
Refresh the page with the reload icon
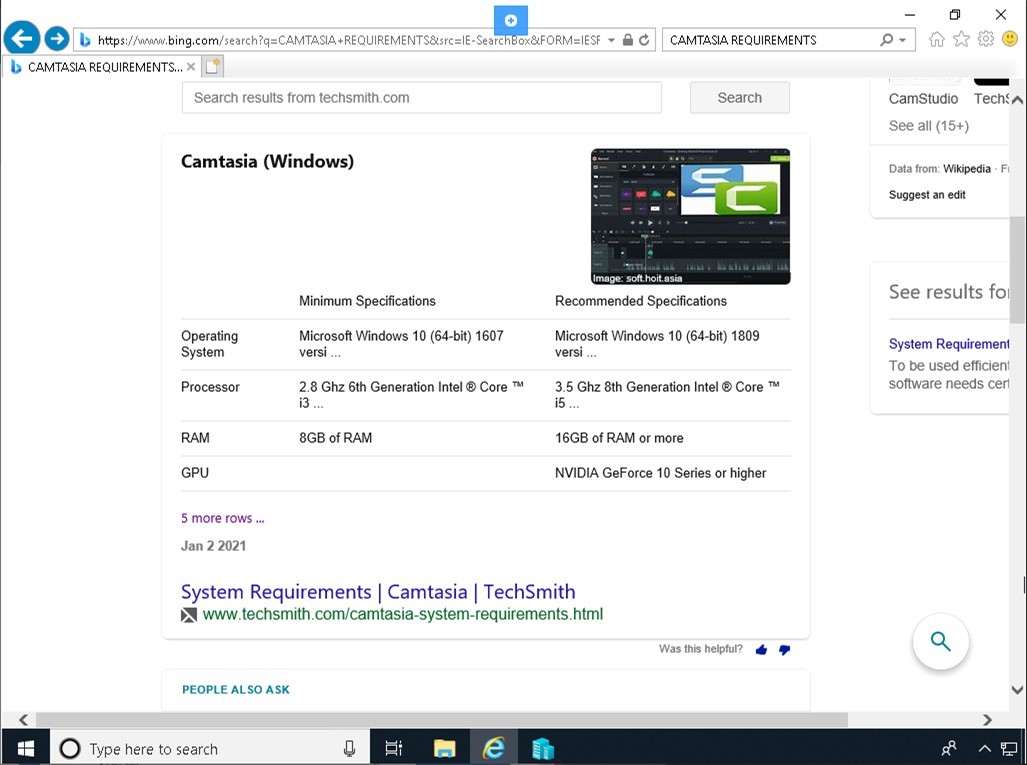pos(644,40)
